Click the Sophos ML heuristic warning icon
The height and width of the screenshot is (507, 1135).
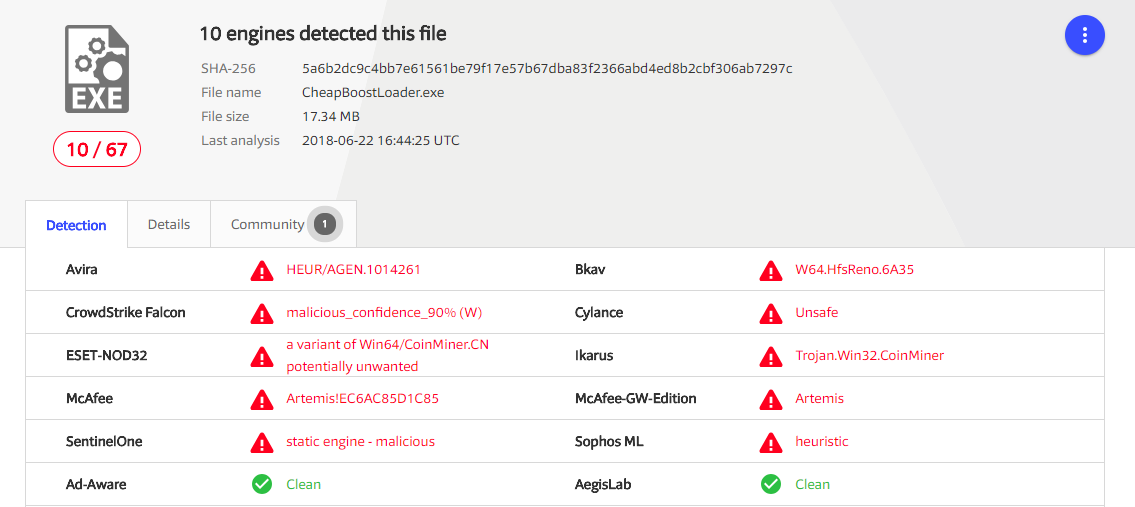click(770, 442)
